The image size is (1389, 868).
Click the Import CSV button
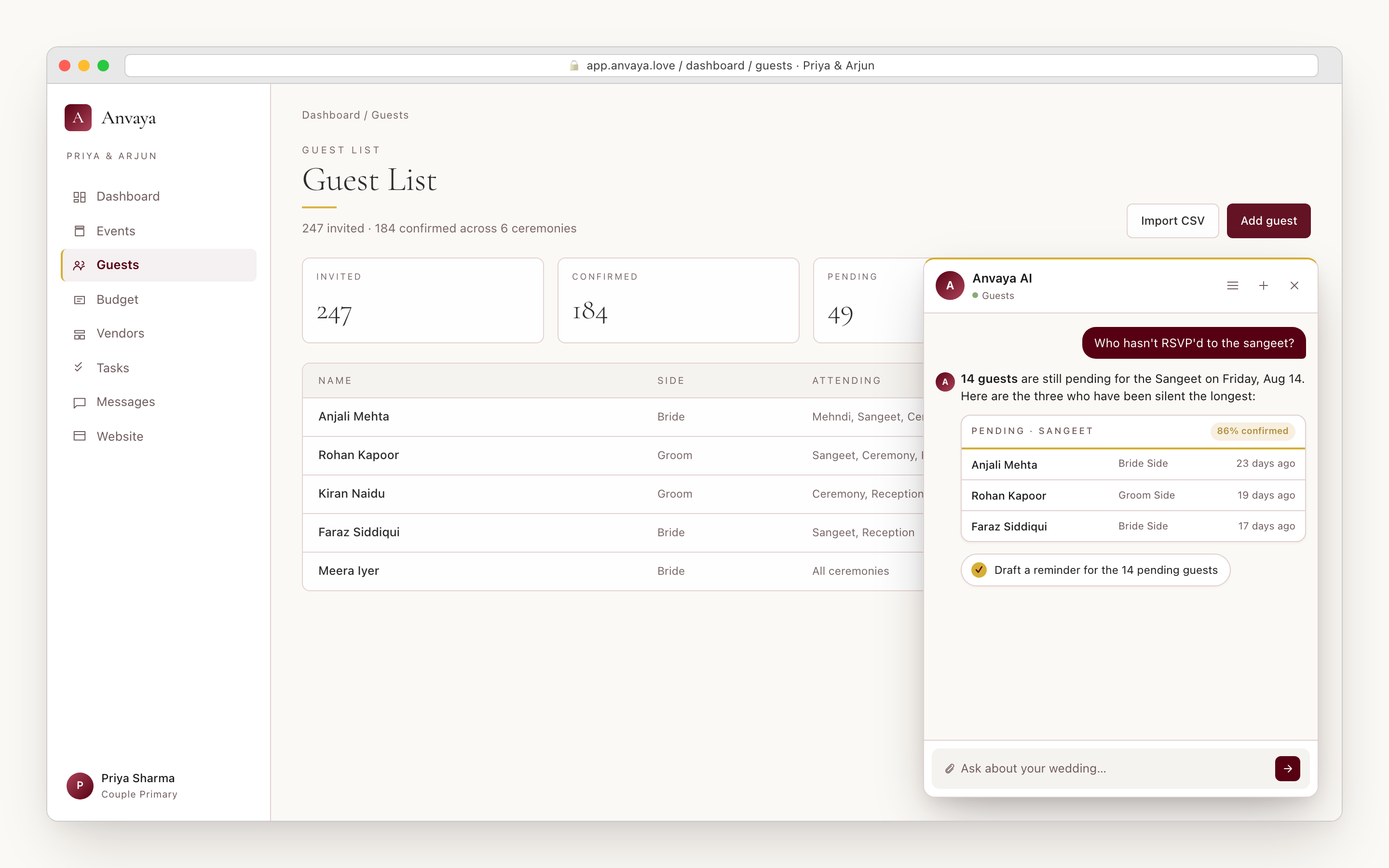point(1172,220)
